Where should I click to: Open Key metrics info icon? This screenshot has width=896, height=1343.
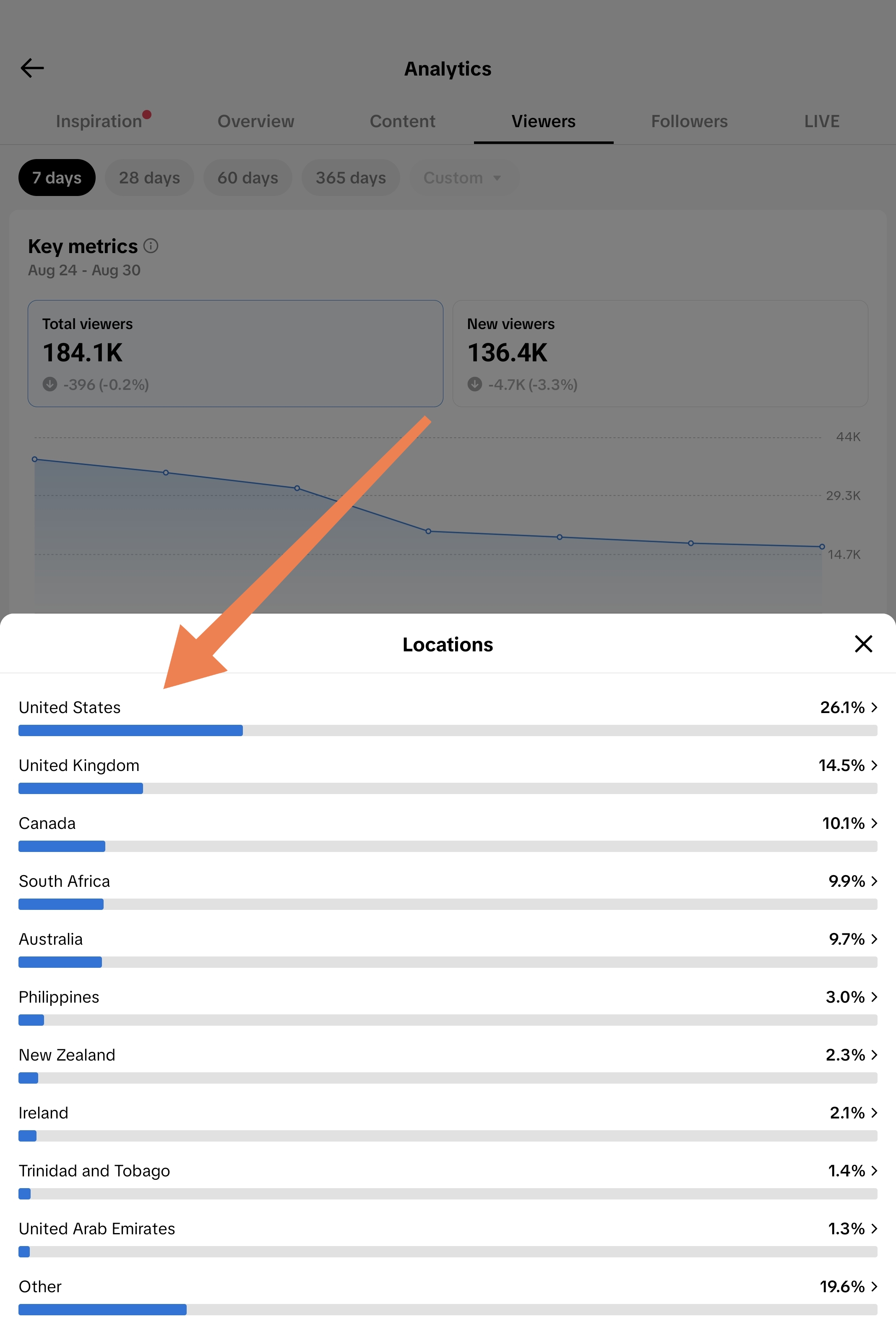[151, 246]
